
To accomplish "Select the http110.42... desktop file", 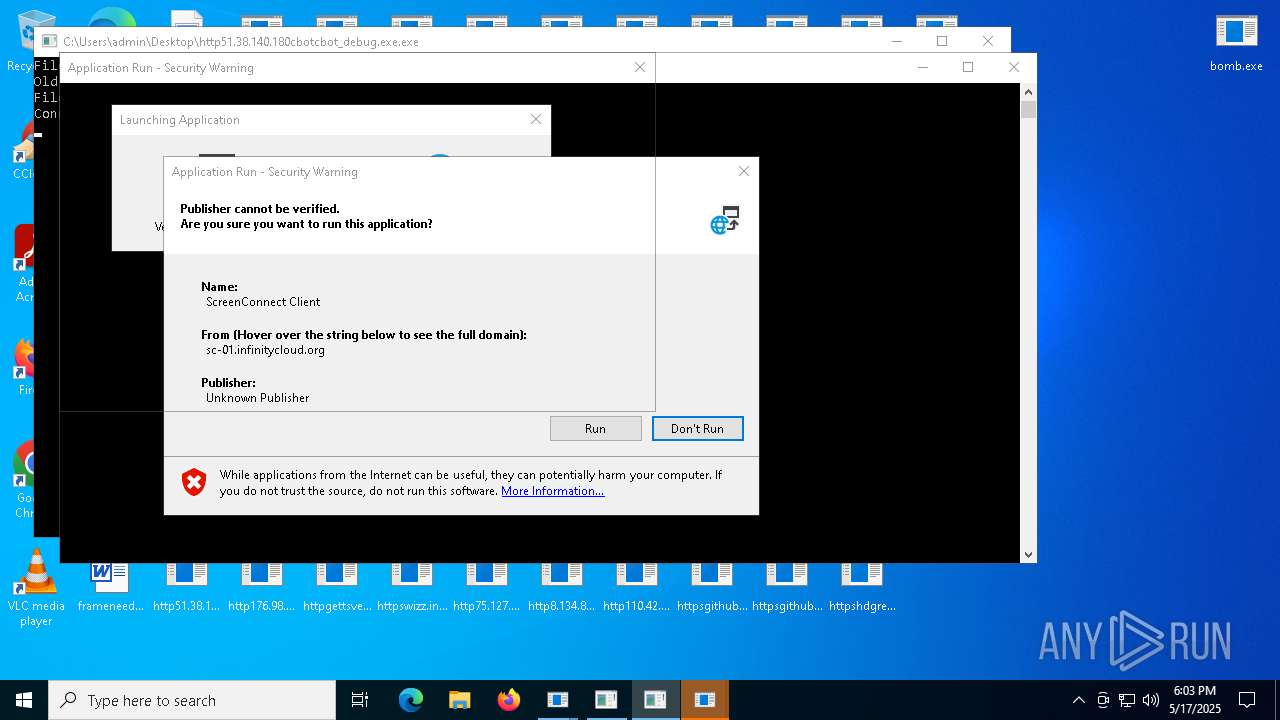I will coord(637,587).
